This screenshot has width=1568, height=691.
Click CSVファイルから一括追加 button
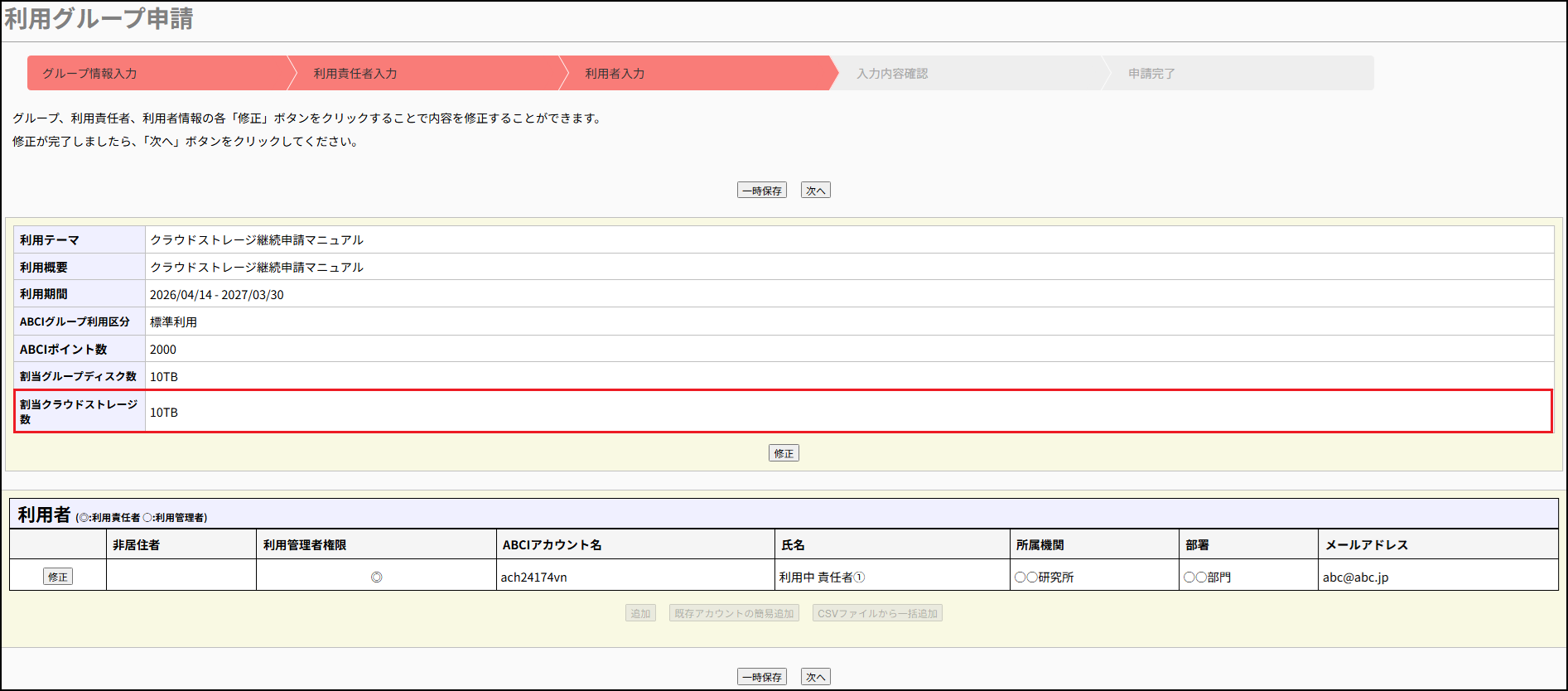pyautogui.click(x=877, y=614)
